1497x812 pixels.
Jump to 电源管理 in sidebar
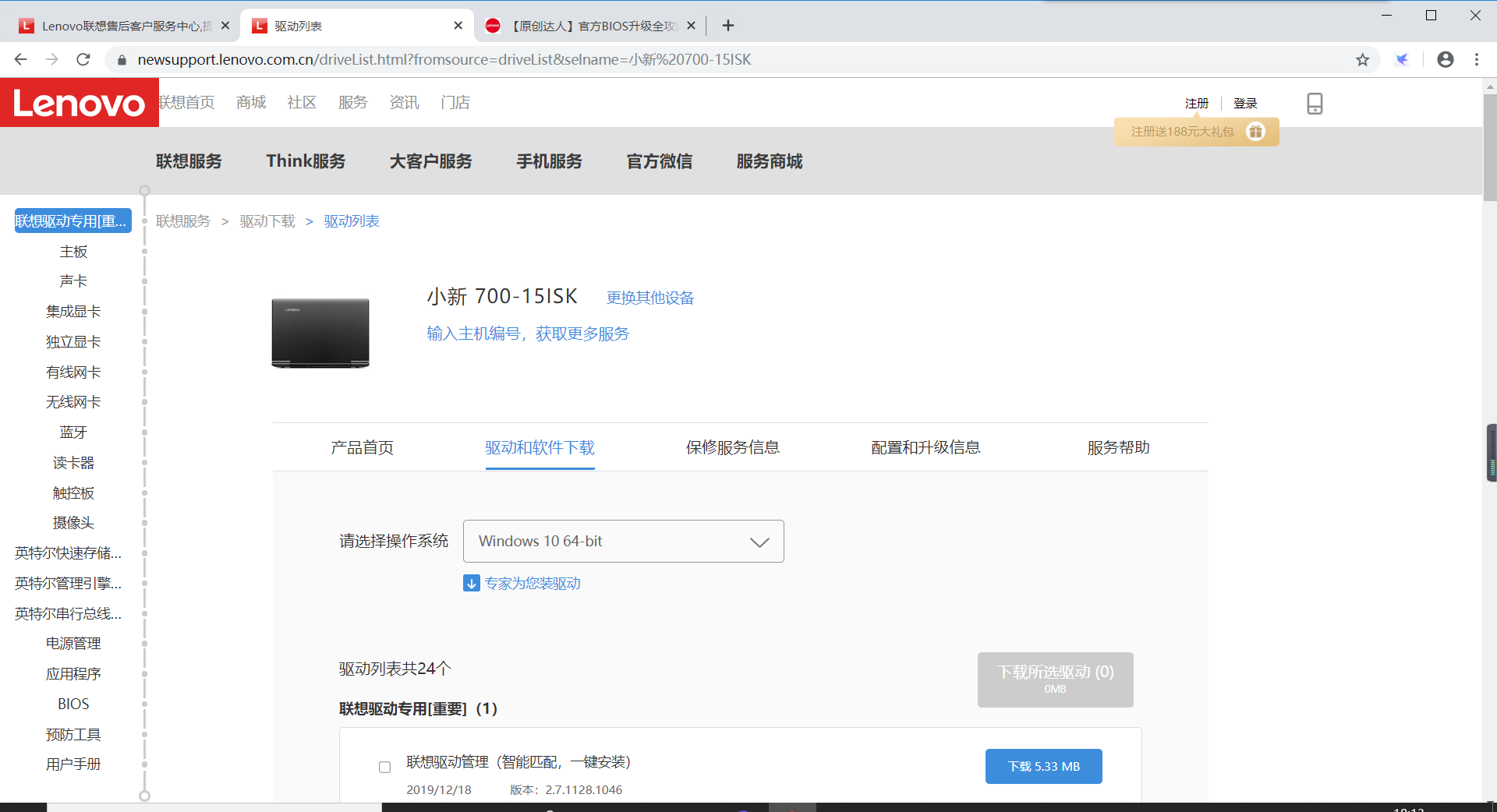click(73, 644)
